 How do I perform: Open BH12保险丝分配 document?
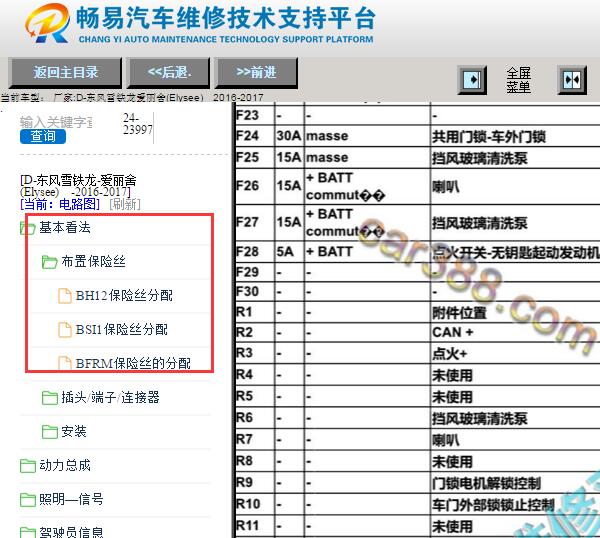pos(124,295)
